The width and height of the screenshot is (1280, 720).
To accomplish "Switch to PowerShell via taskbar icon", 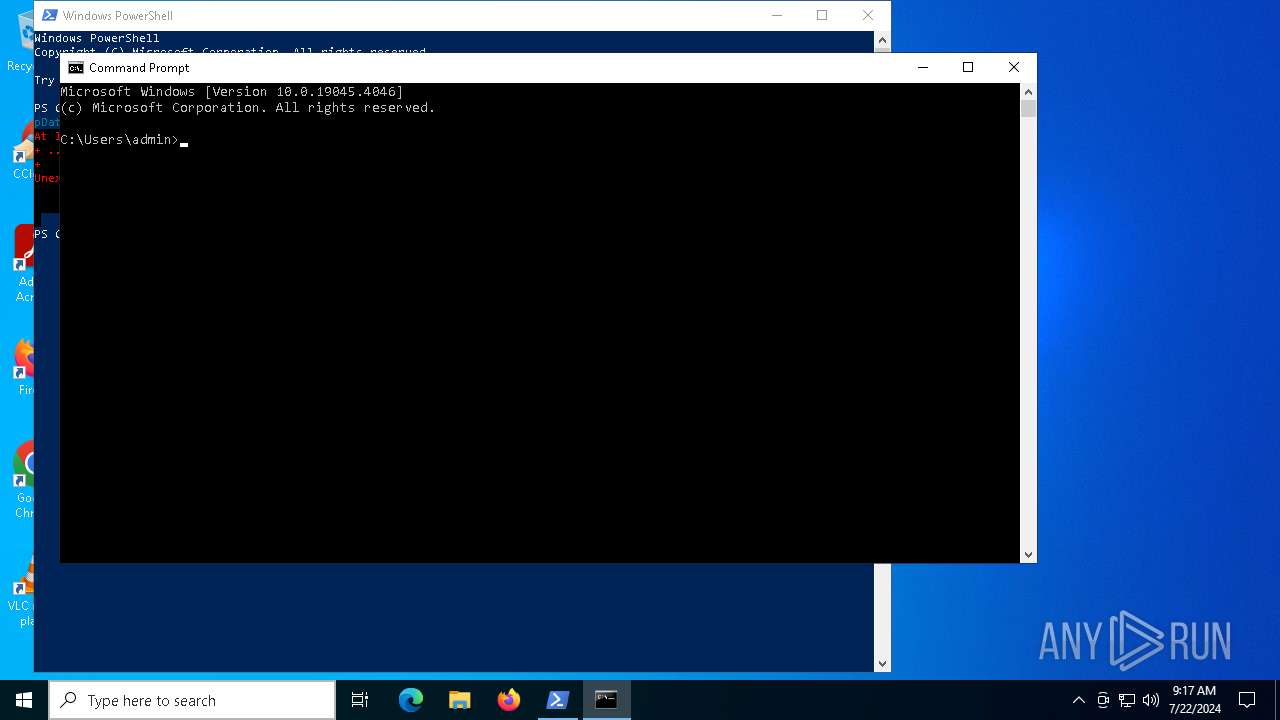I will pyautogui.click(x=558, y=700).
